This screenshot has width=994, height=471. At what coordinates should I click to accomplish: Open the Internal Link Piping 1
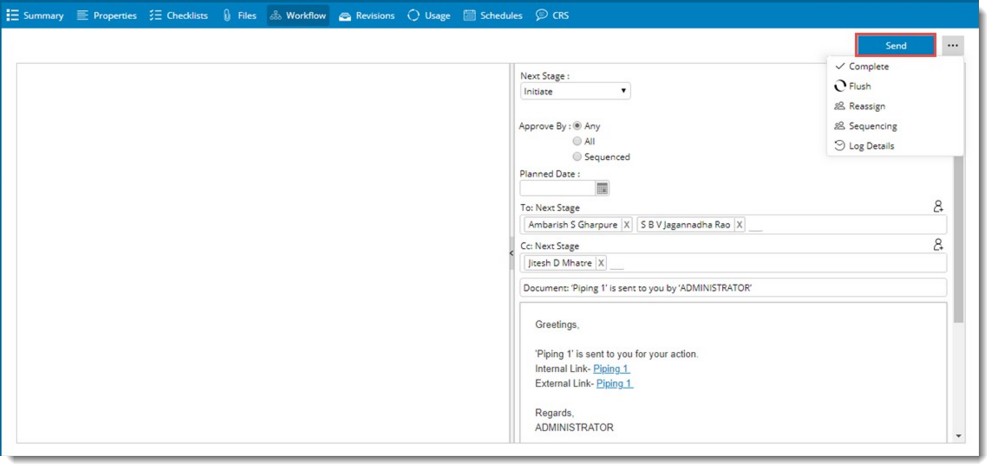coord(611,369)
